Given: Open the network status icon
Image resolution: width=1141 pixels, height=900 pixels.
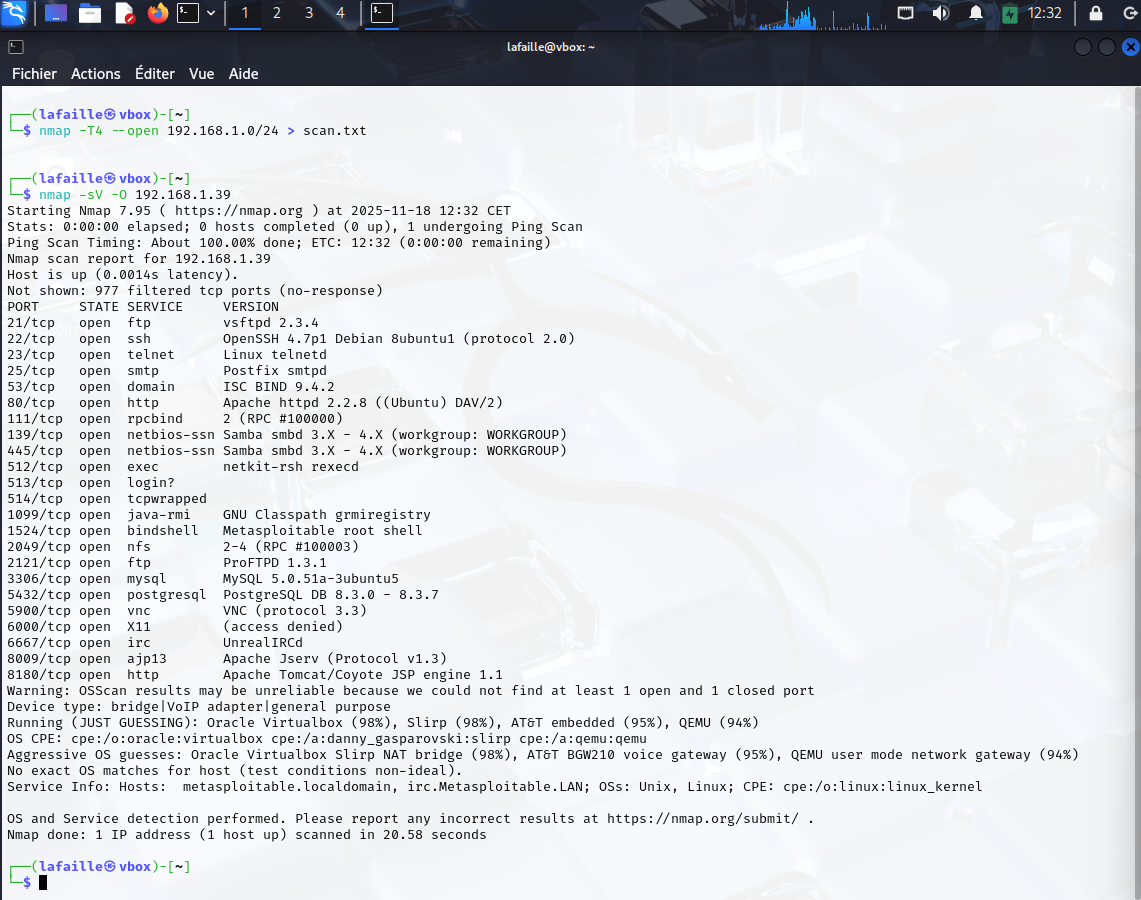Looking at the screenshot, I should pos(906,14).
